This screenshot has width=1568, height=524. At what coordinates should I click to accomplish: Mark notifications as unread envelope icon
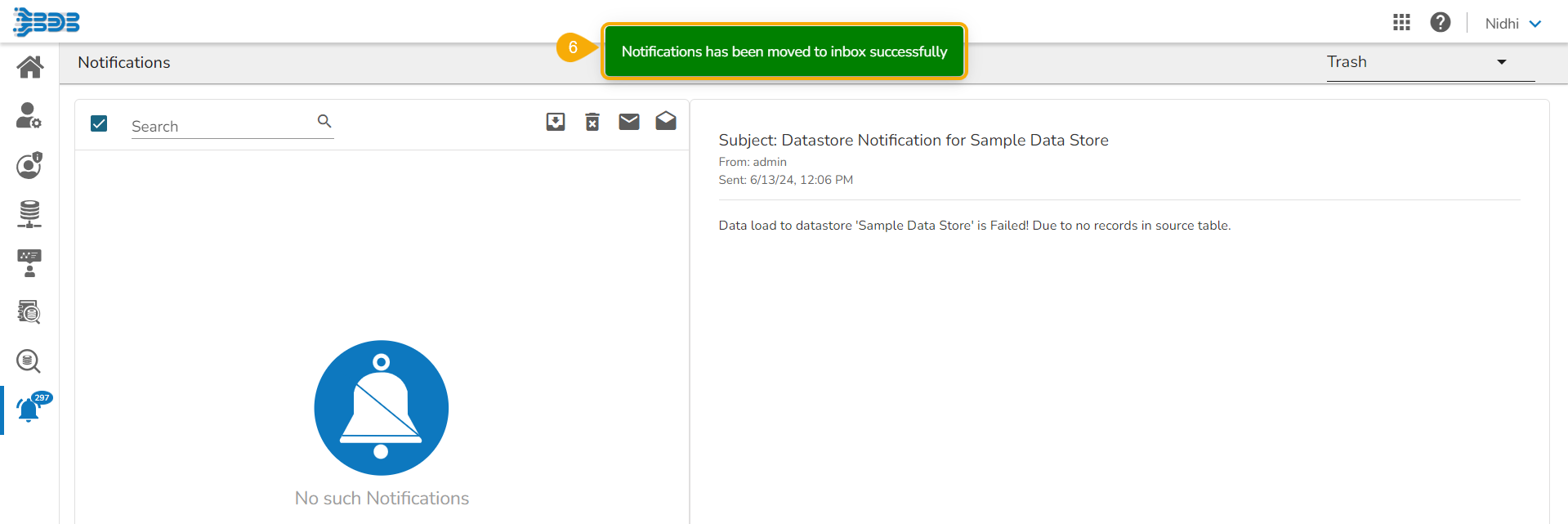pos(629,122)
